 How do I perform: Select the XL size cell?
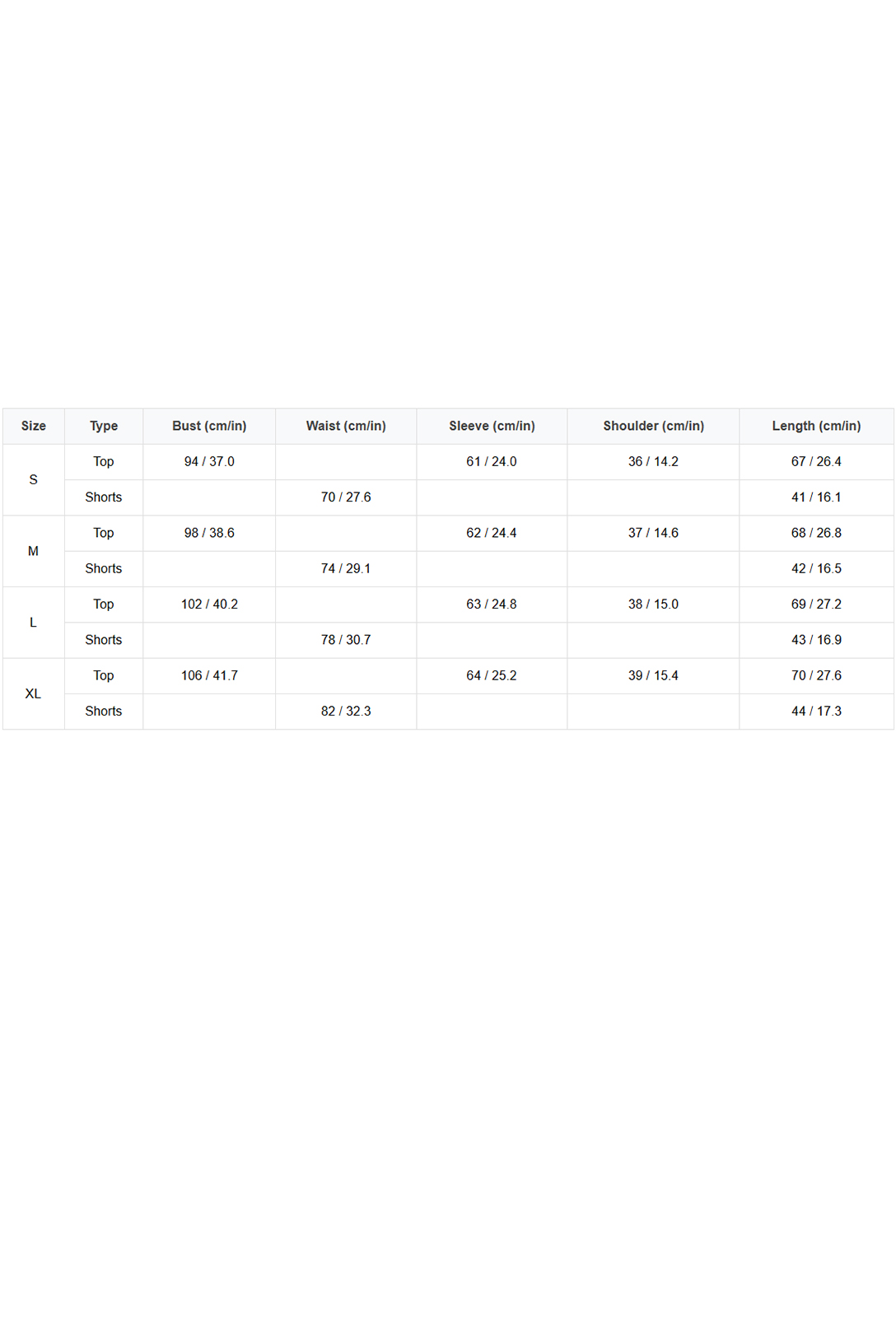point(34,693)
